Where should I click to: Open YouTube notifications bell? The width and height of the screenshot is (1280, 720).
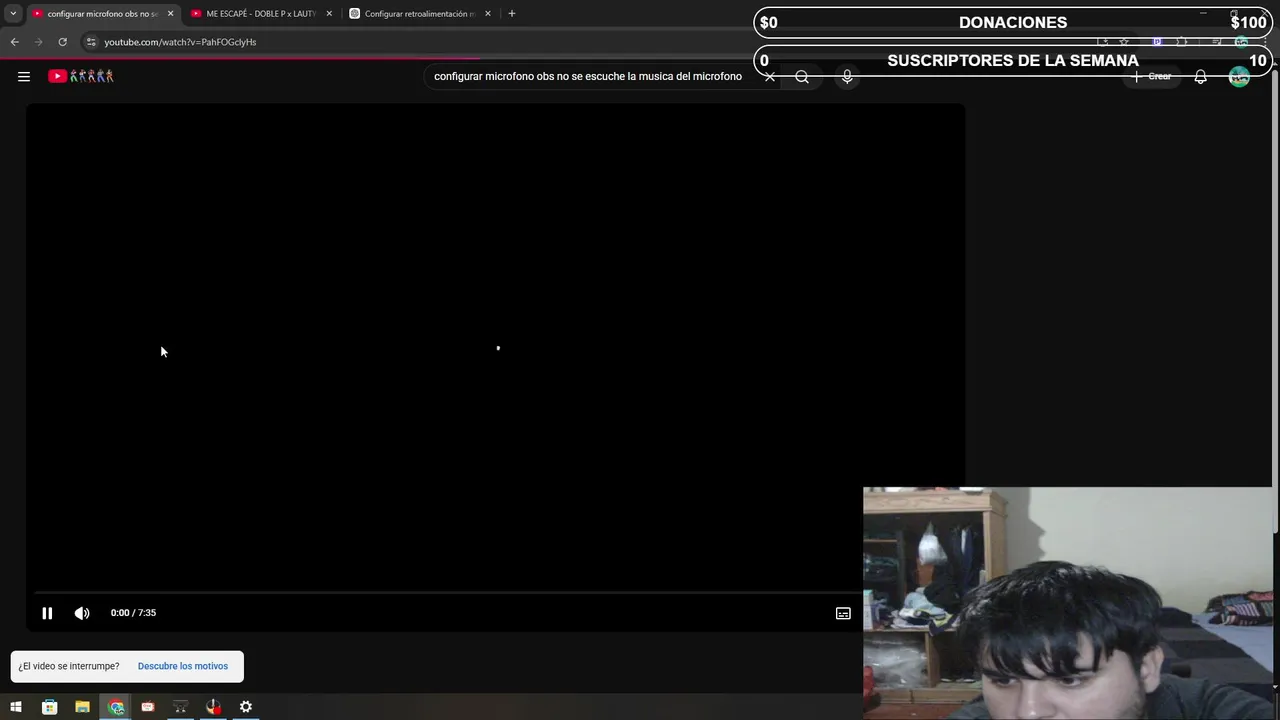pyautogui.click(x=1200, y=76)
